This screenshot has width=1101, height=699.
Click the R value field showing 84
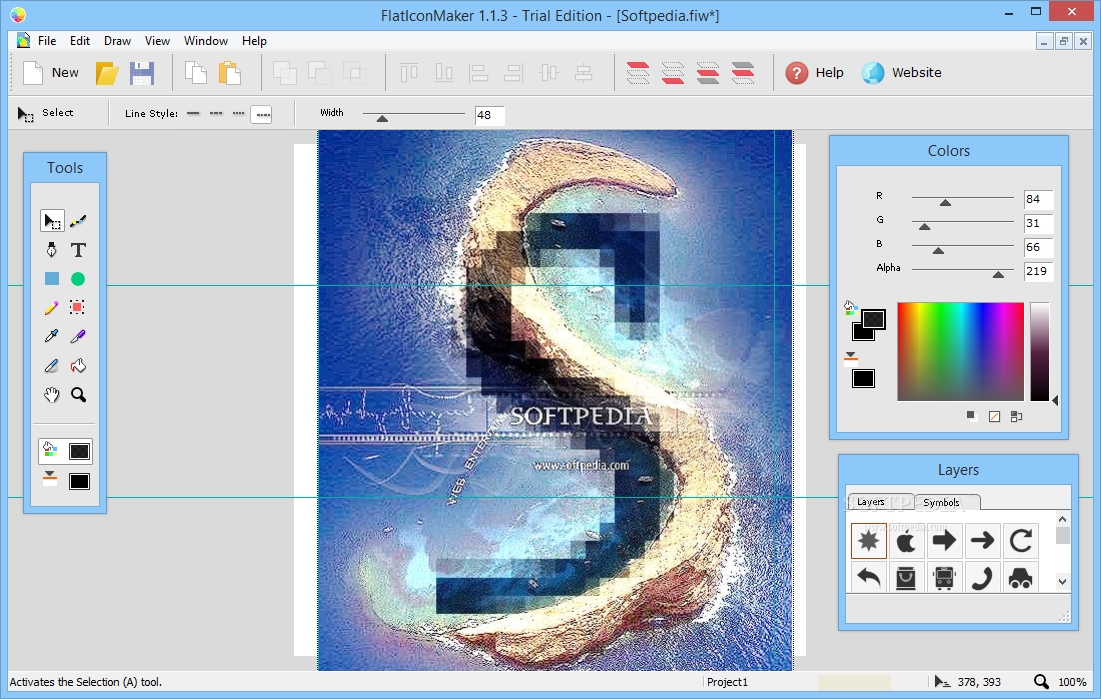[x=1038, y=200]
